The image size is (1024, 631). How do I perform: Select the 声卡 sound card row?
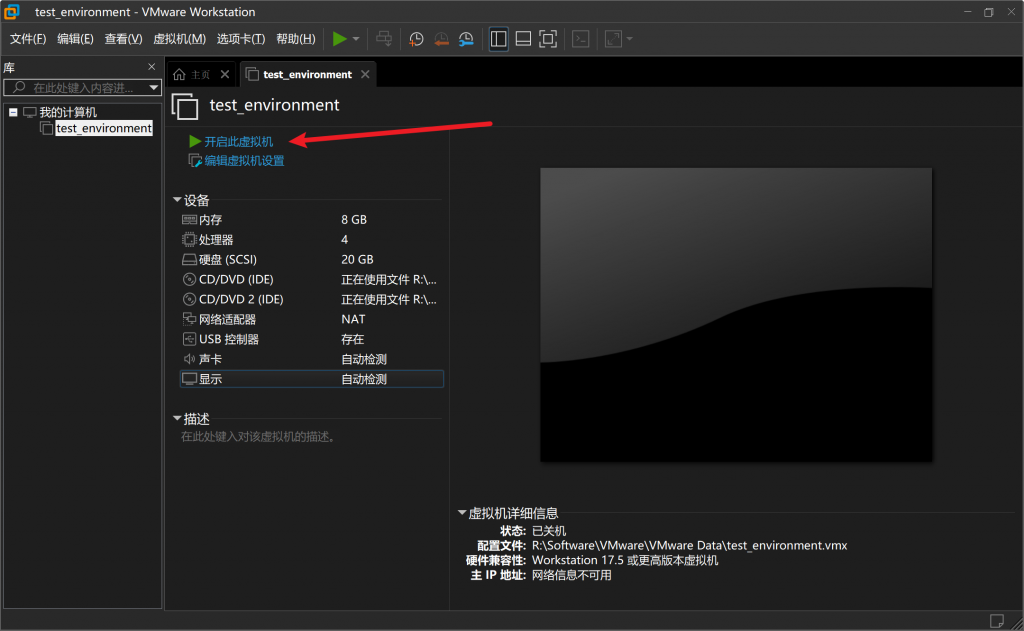312,359
